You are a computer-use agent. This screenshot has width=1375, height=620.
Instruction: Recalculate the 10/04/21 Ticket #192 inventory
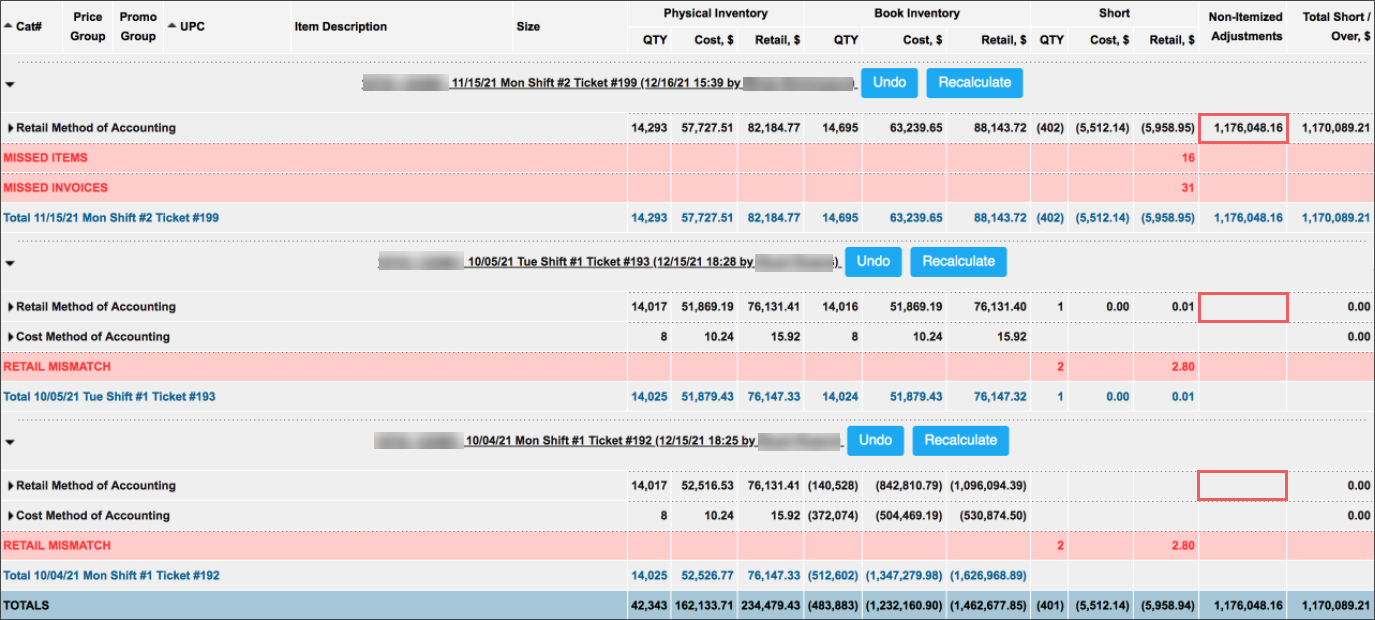[x=960, y=440]
